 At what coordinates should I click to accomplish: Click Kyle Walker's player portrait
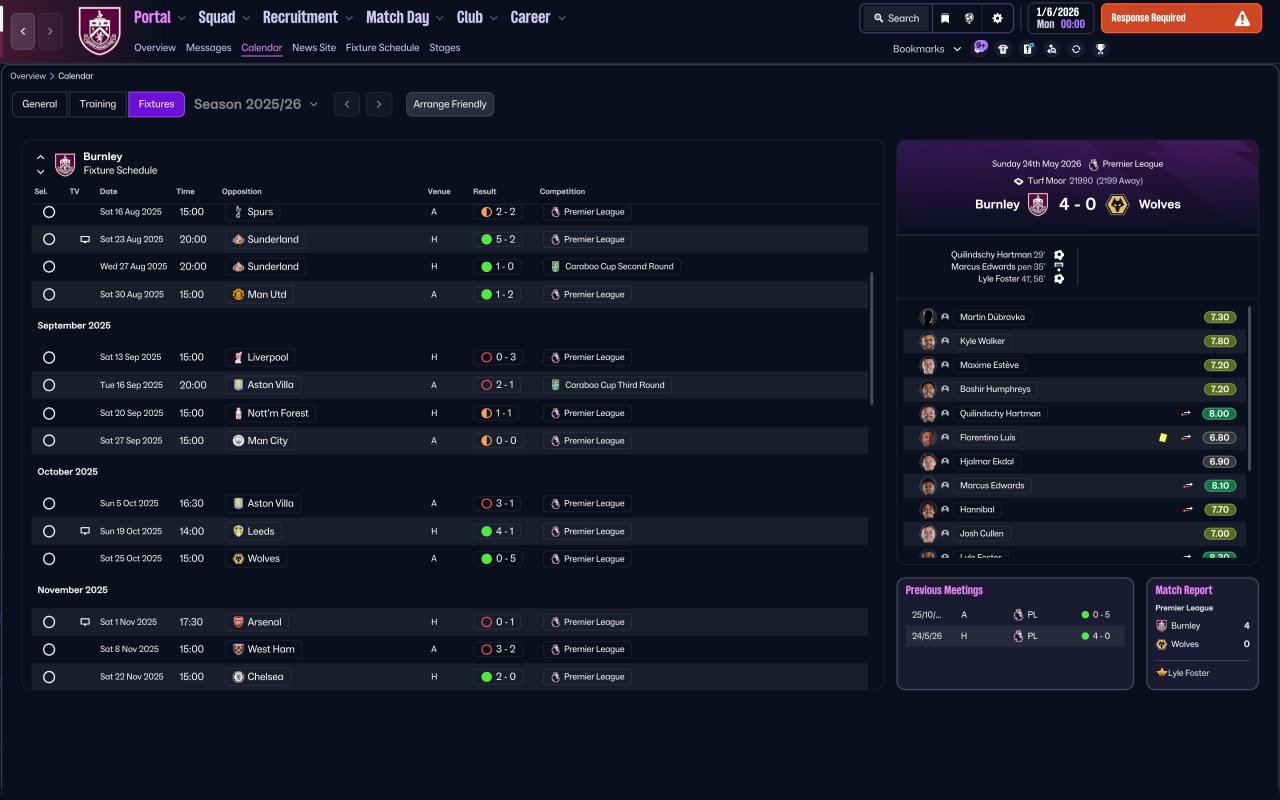[x=928, y=341]
